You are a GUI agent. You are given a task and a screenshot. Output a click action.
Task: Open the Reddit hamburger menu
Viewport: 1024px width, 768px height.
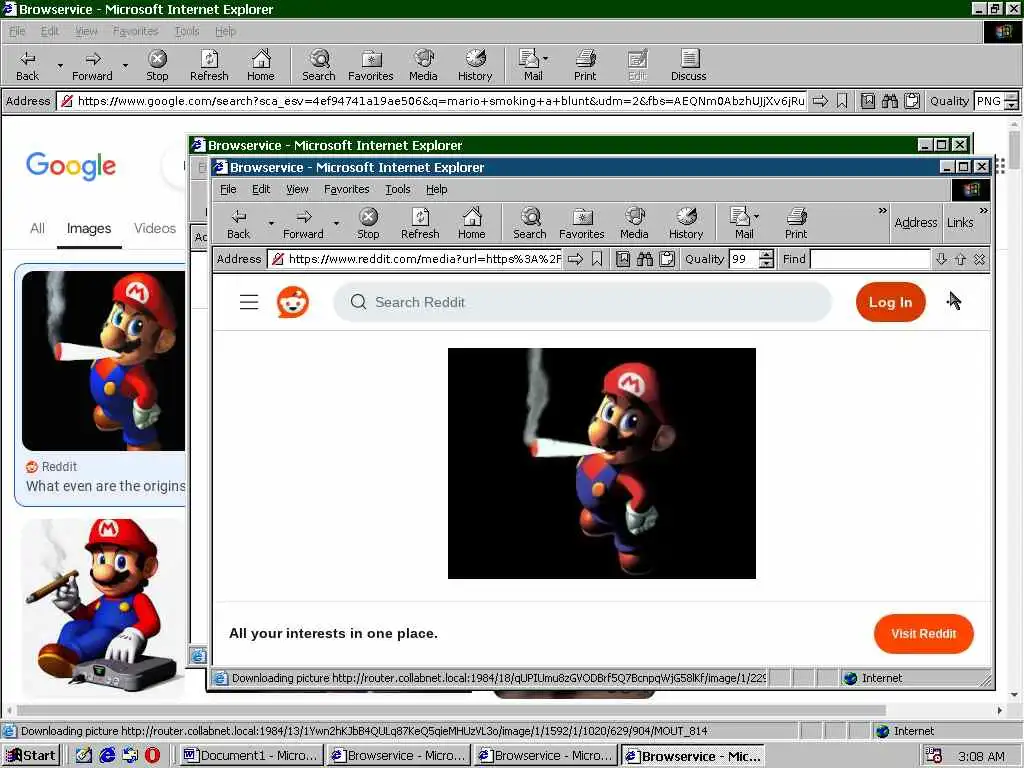click(249, 302)
